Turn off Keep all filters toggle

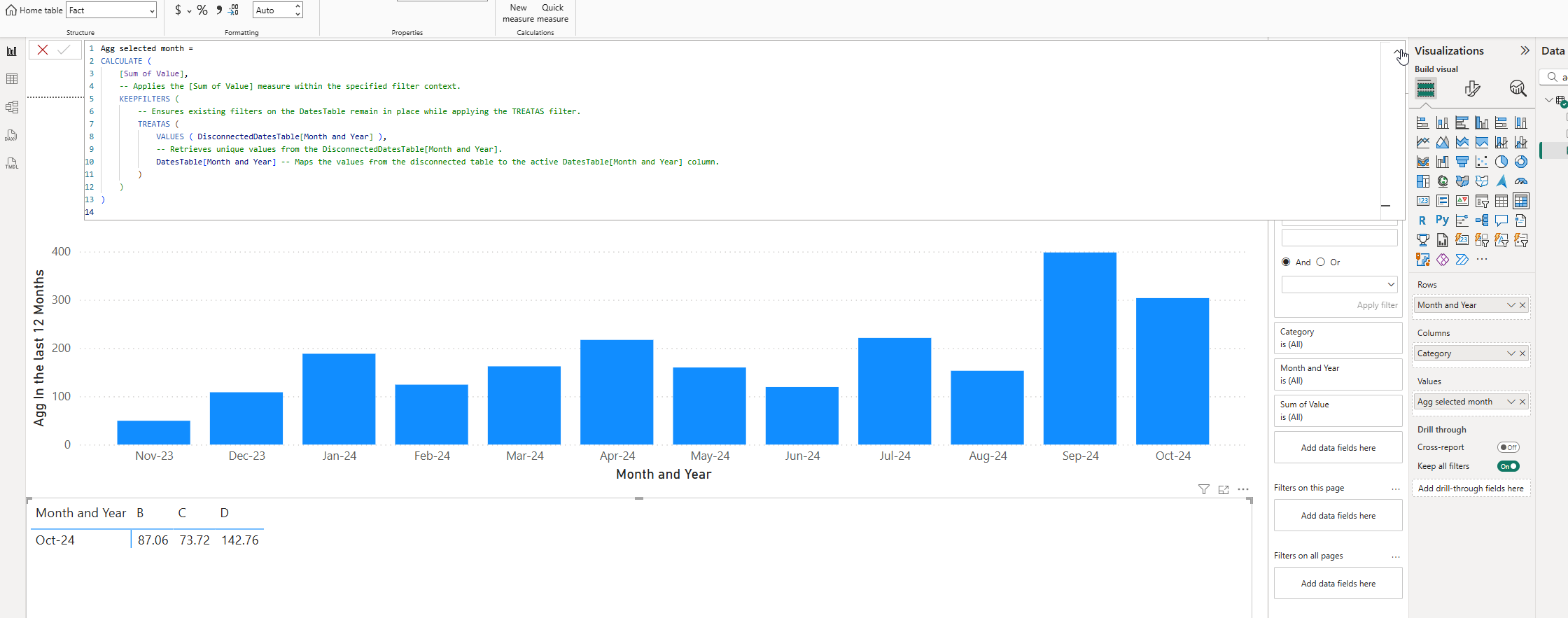tap(1508, 466)
